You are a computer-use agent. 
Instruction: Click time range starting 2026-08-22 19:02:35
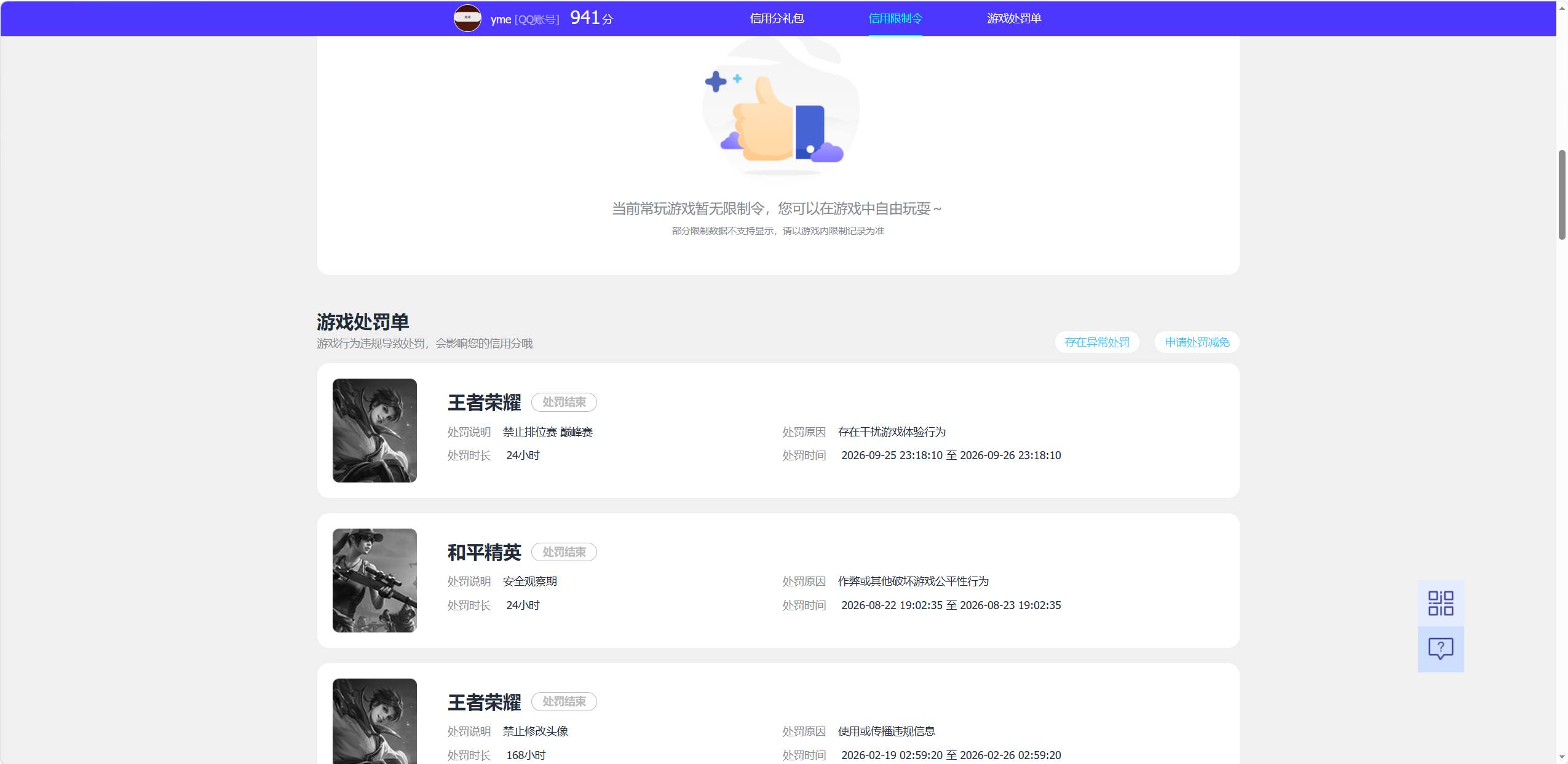[x=951, y=605]
